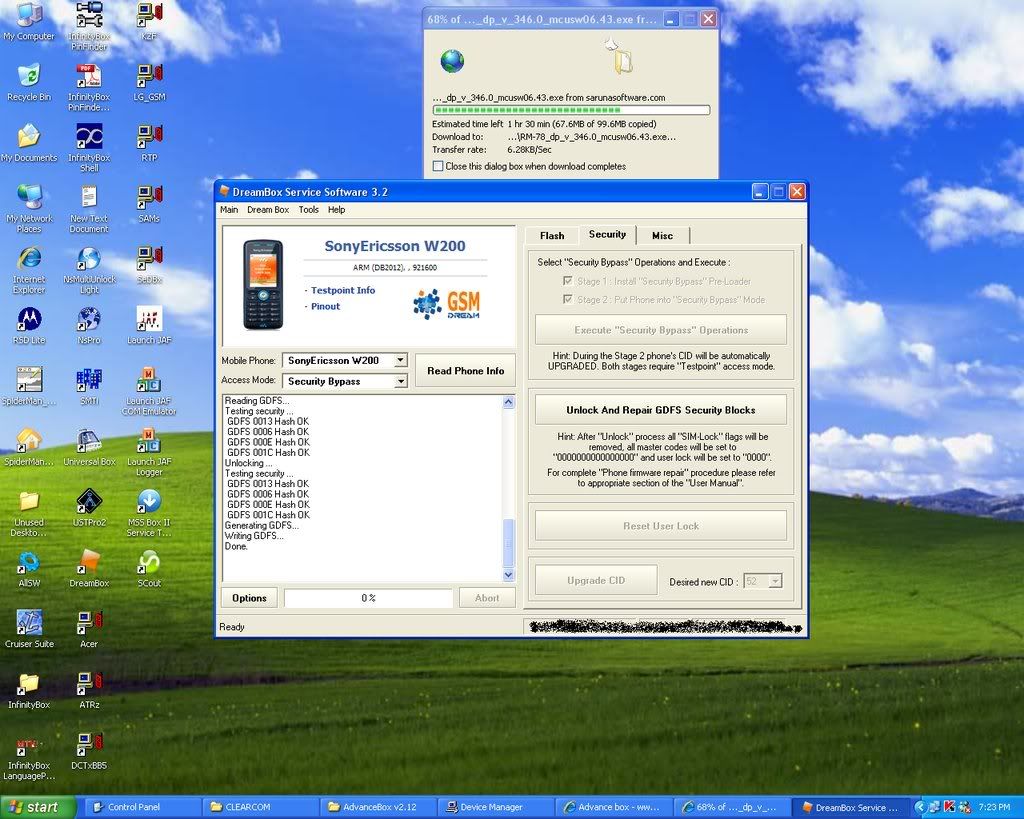1024x819 pixels.
Task: Select the Security tab
Action: tap(607, 234)
